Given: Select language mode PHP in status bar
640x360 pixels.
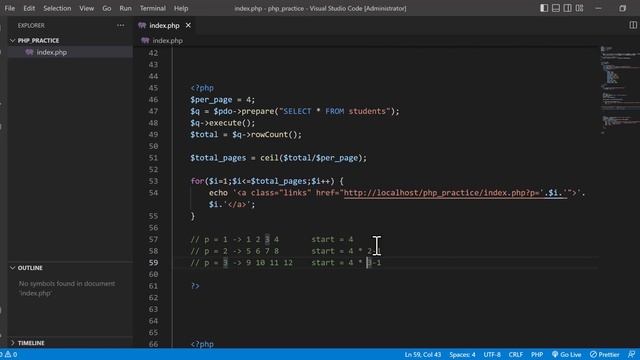Looking at the screenshot, I should pos(537,354).
